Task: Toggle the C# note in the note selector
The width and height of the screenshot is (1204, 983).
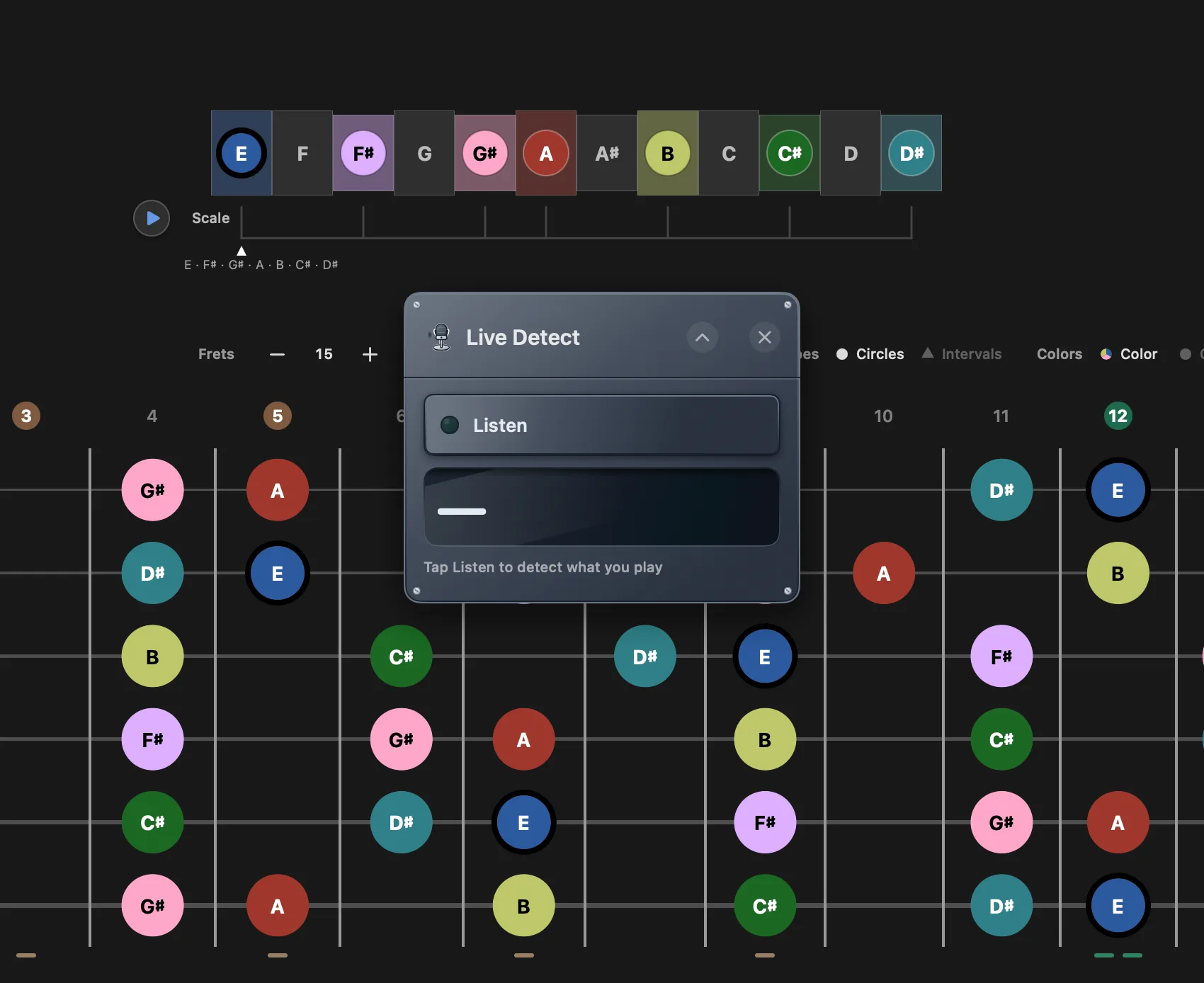Action: coord(790,153)
